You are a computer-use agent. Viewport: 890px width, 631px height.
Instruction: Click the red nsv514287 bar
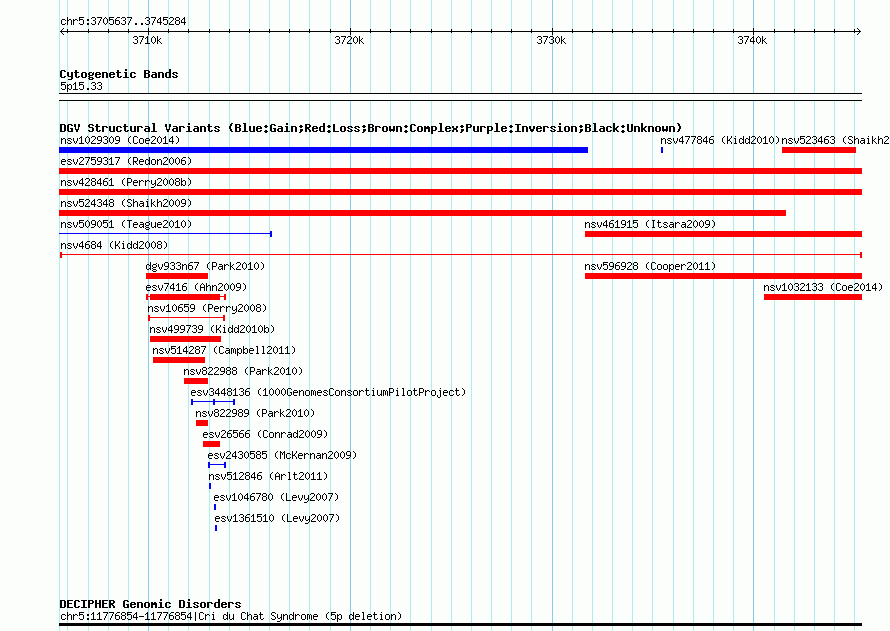click(179, 360)
